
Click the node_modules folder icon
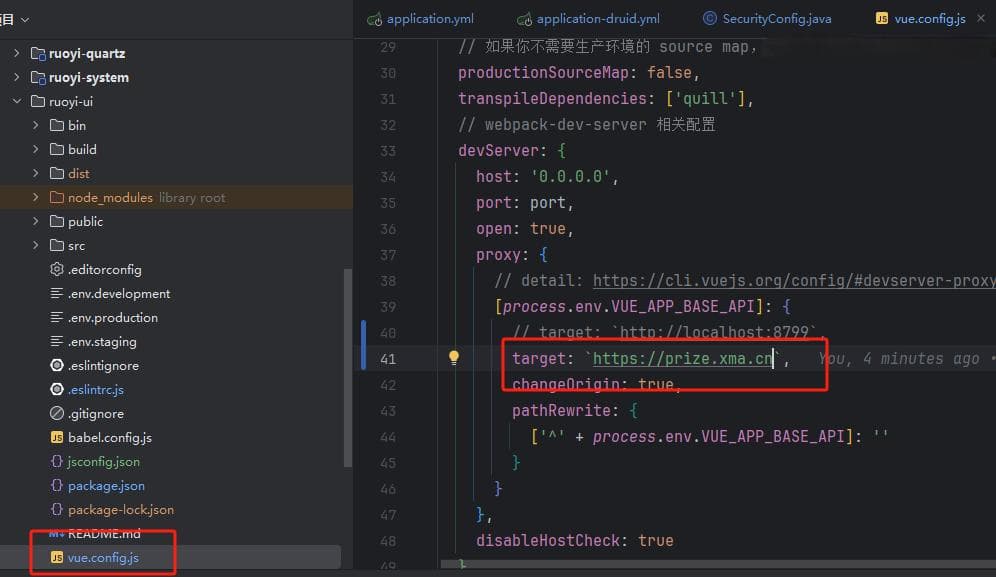pyautogui.click(x=57, y=198)
